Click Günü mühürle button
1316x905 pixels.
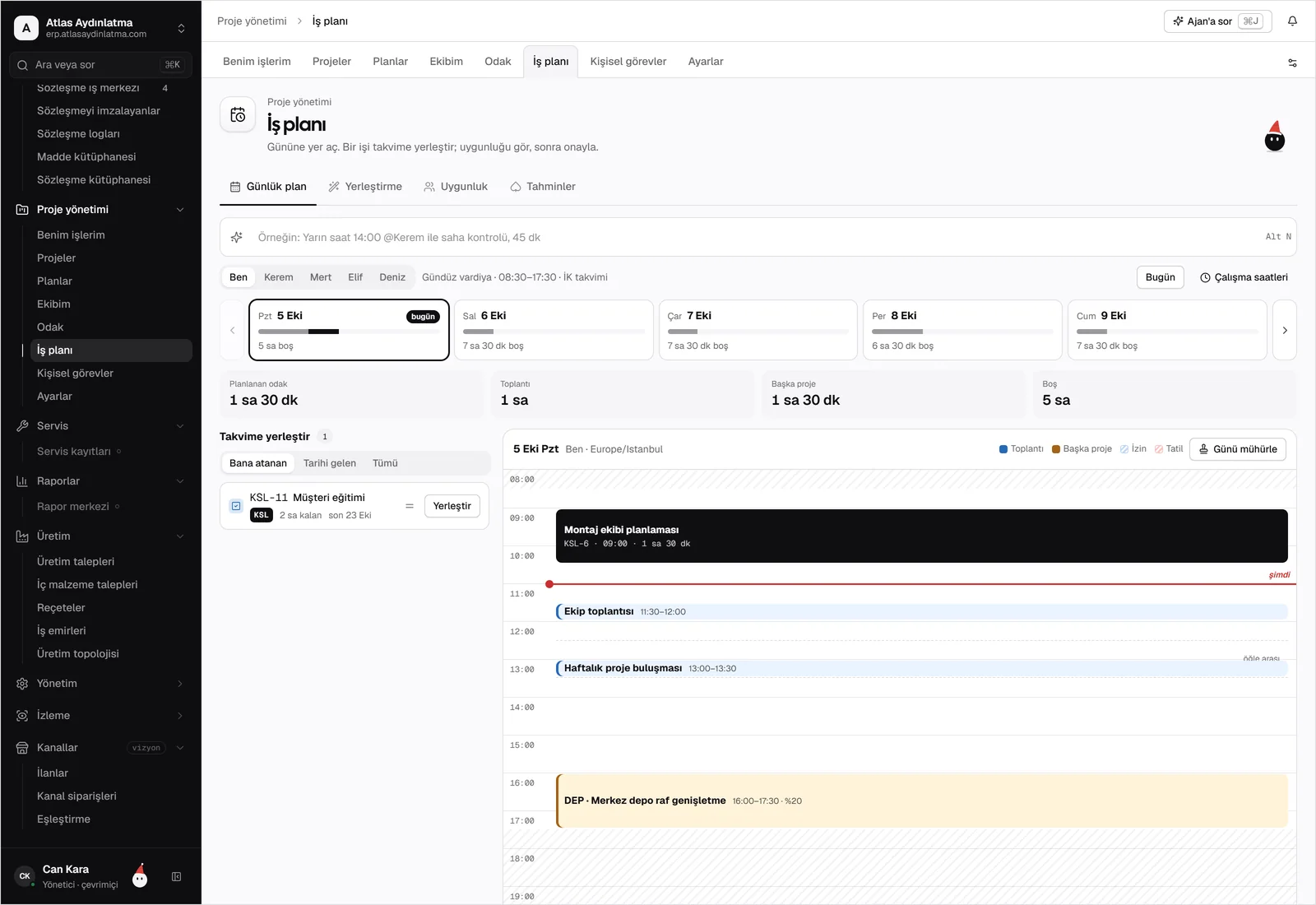pos(1238,449)
